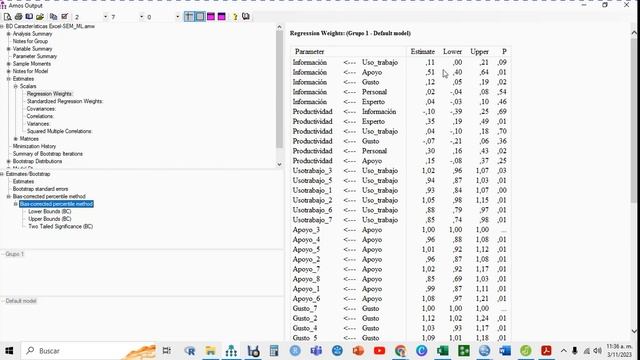Select Notes for Group in tree
The height and width of the screenshot is (360, 640).
coord(30,41)
